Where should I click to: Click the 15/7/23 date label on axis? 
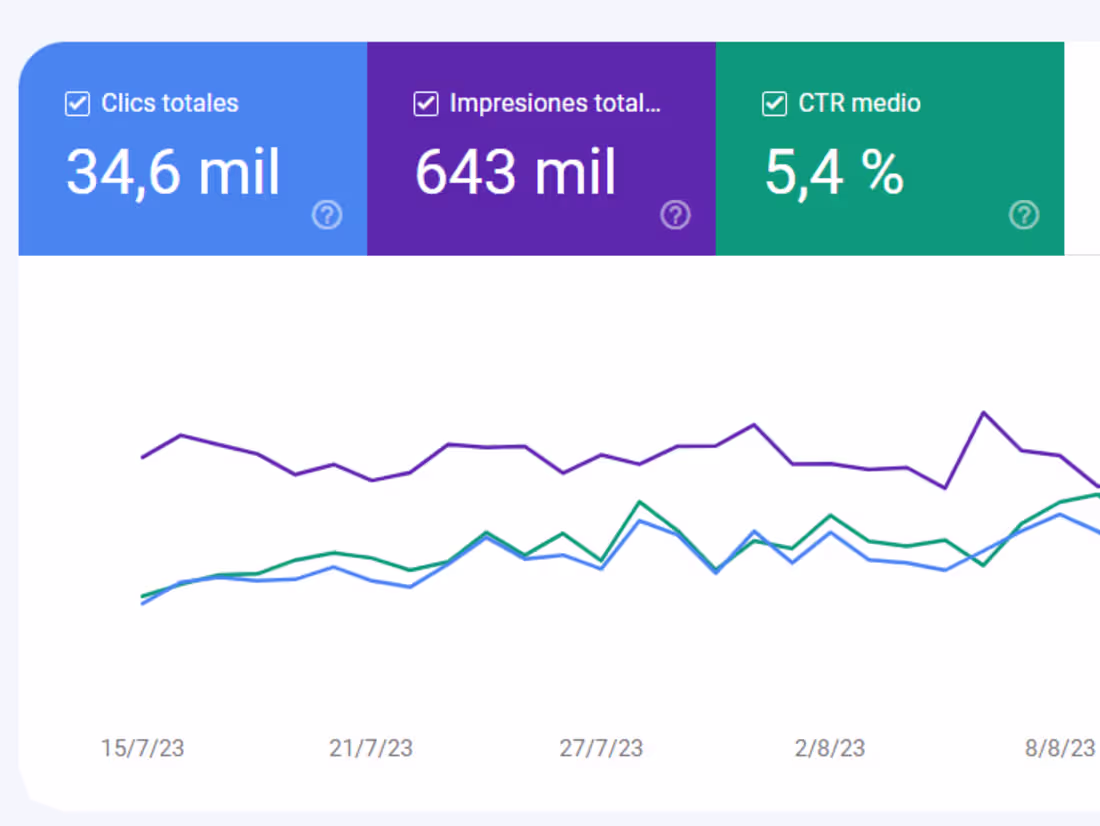(x=143, y=748)
